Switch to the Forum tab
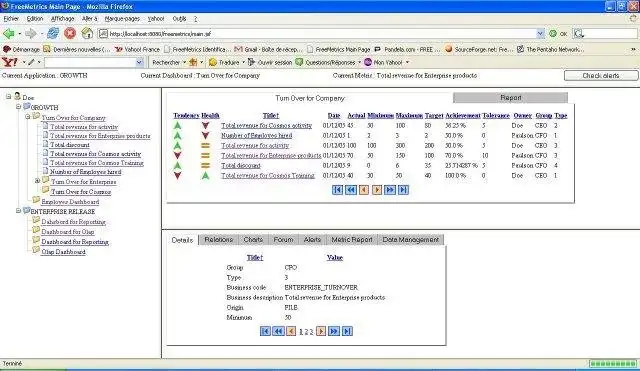 pyautogui.click(x=283, y=240)
